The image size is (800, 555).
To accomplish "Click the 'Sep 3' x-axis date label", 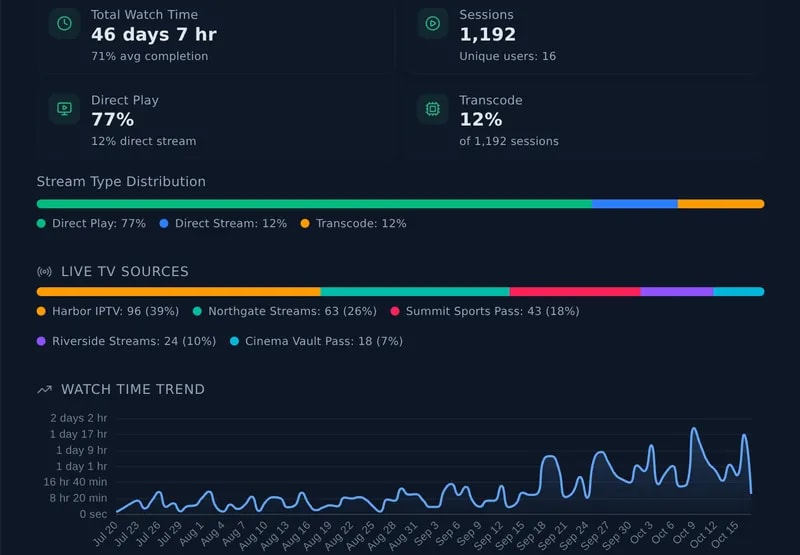I will pyautogui.click(x=426, y=534).
